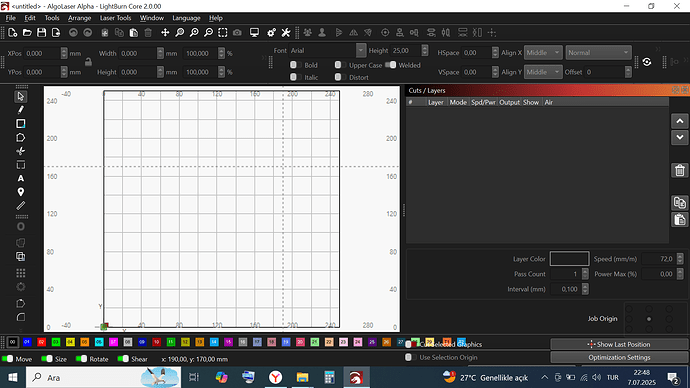Click the XPos spinner arrows
This screenshot has height=388, width=690.
(x=64, y=53)
